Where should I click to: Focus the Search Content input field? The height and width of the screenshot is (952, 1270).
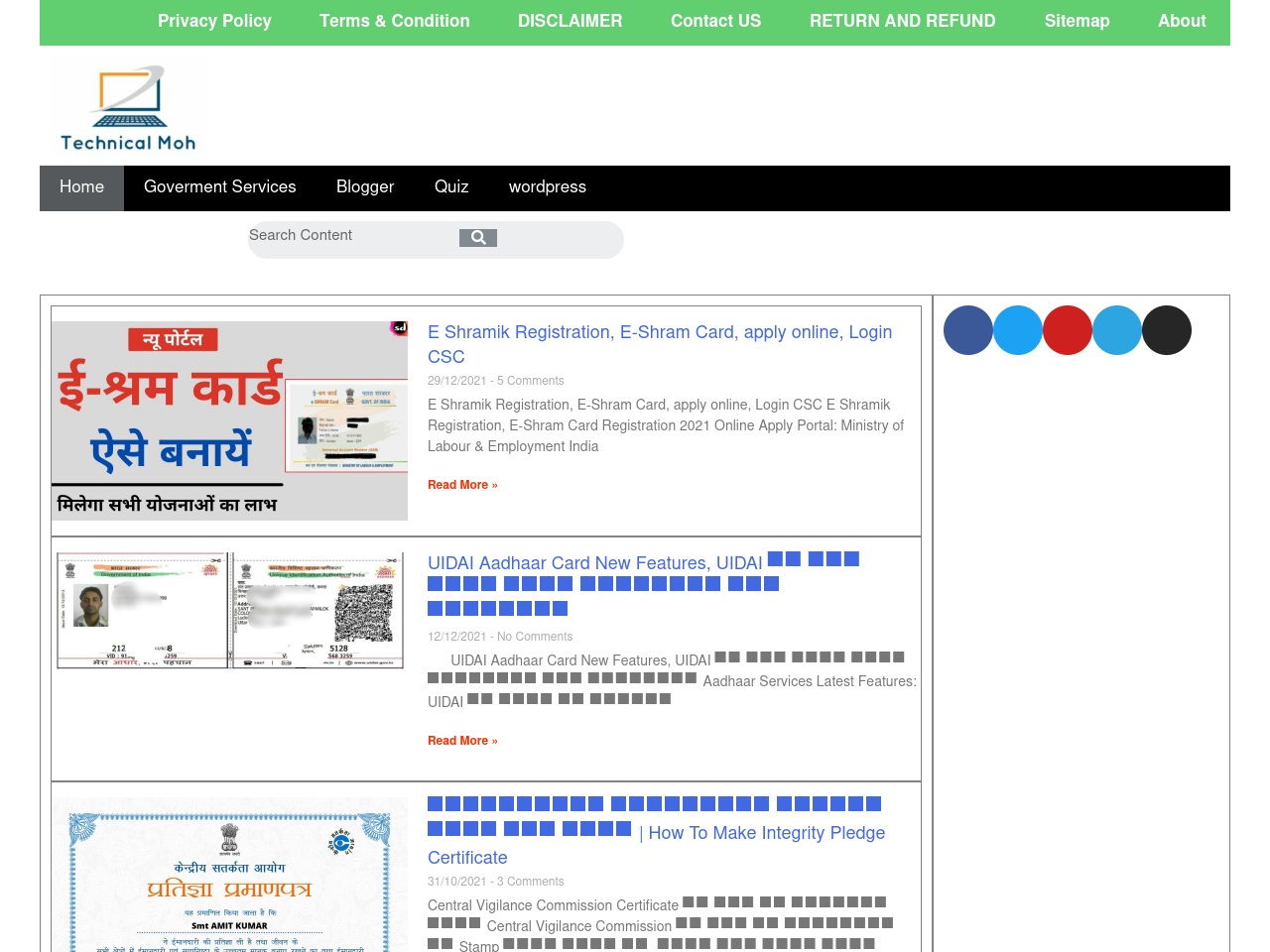click(x=352, y=236)
